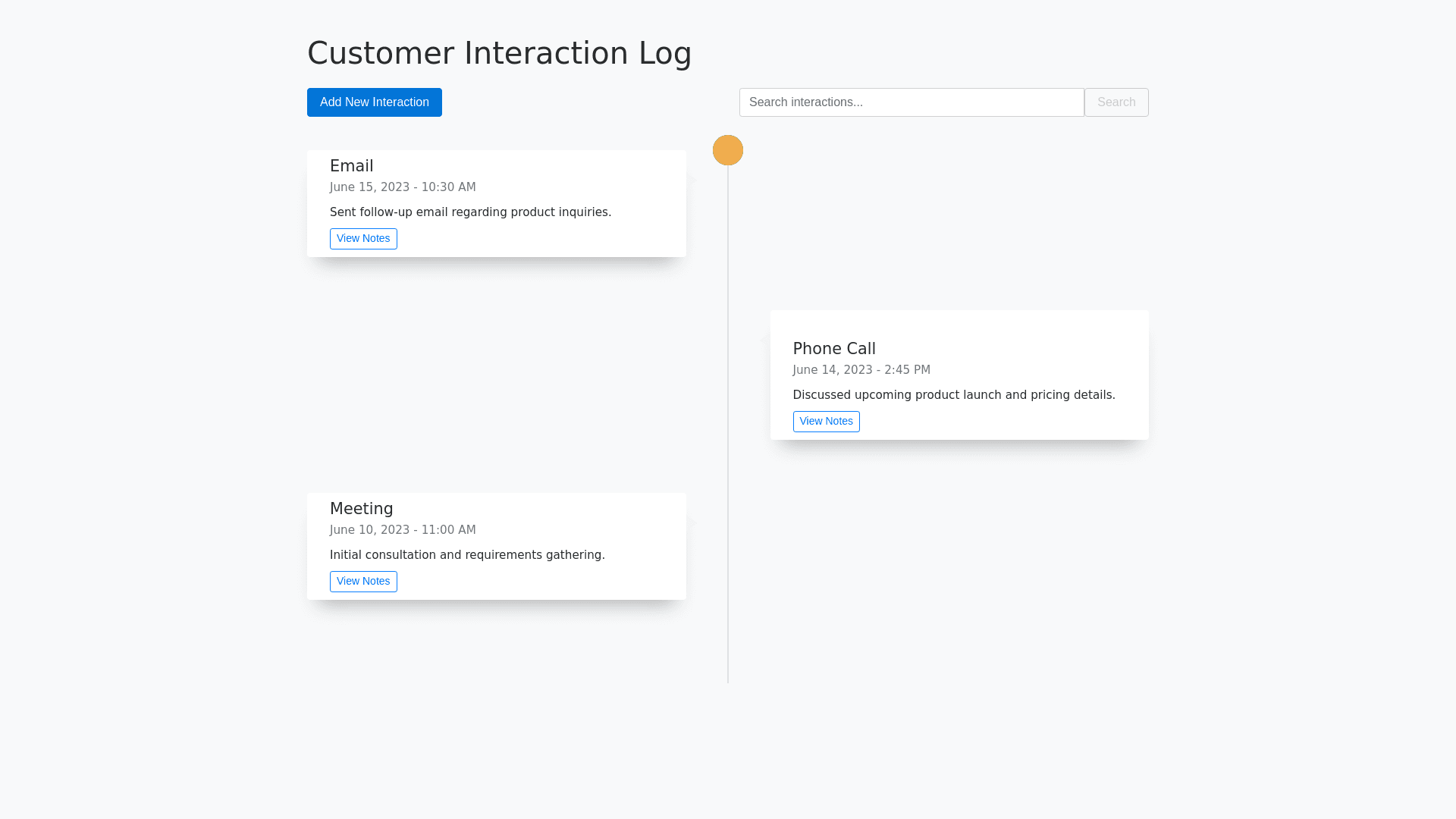Screen dimensions: 1456x819
Task: Click the product launch and pricing description
Action: coord(953,395)
